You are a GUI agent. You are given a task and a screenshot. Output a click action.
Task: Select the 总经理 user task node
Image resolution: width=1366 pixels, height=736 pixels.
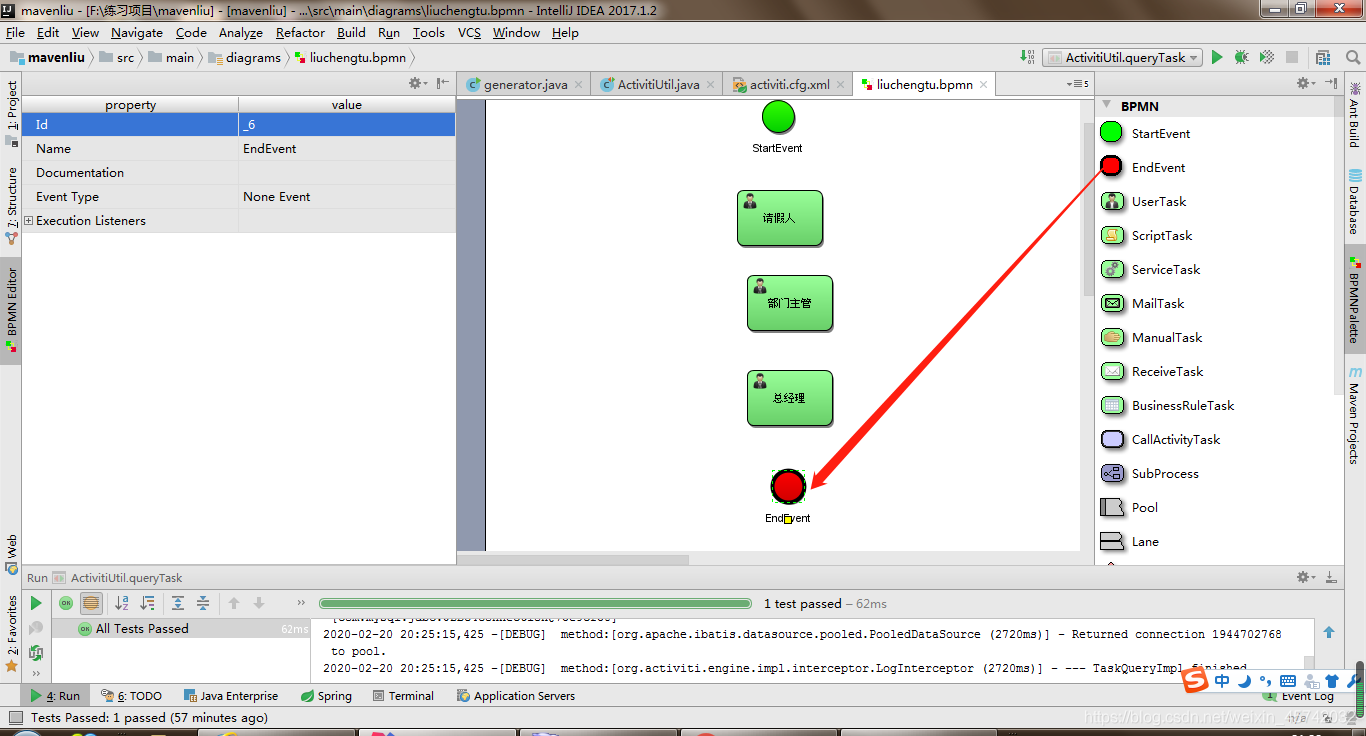790,399
